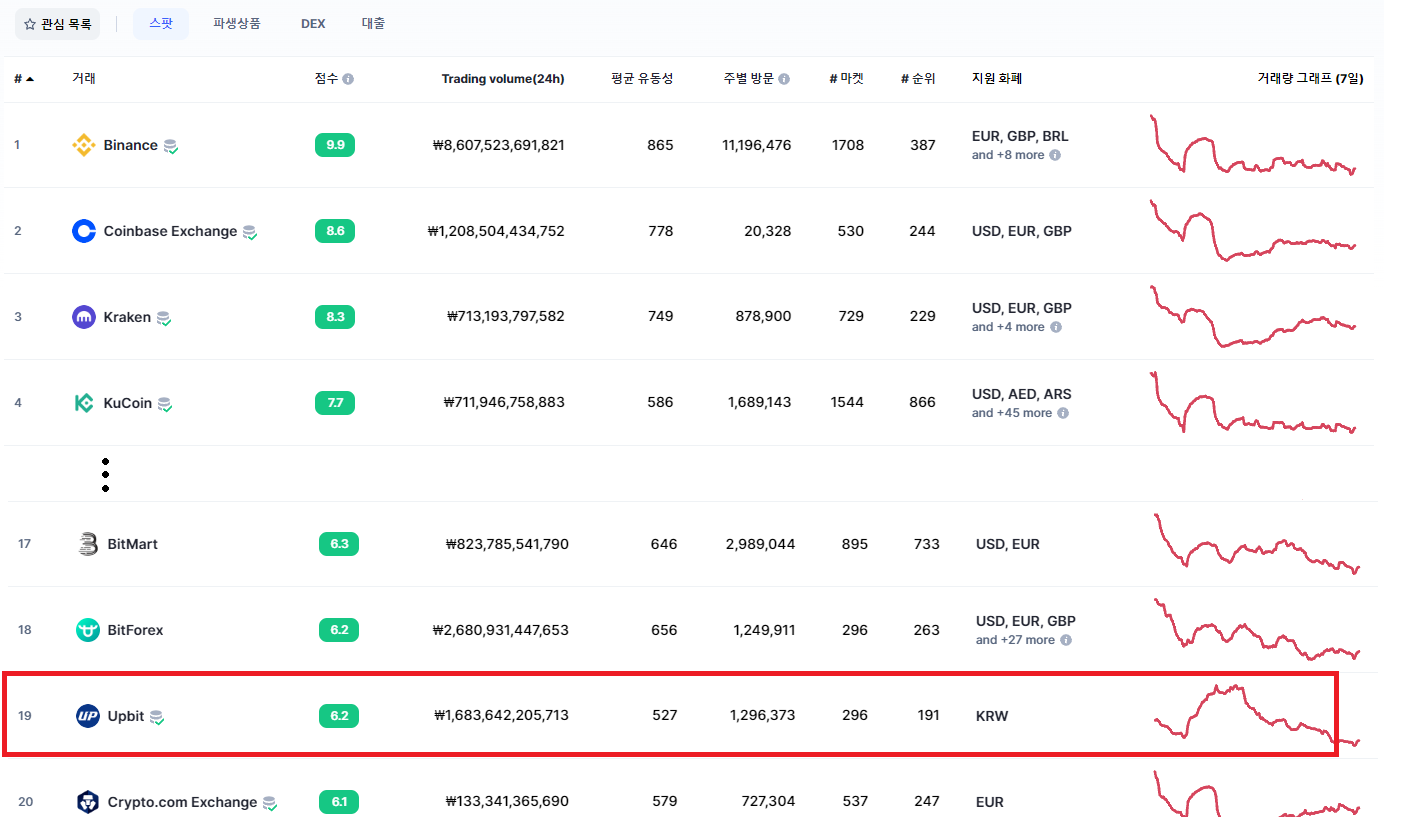Screen dimensions: 1423x817
Task: Click the 11,196,476 weekly visits value
Action: (757, 146)
